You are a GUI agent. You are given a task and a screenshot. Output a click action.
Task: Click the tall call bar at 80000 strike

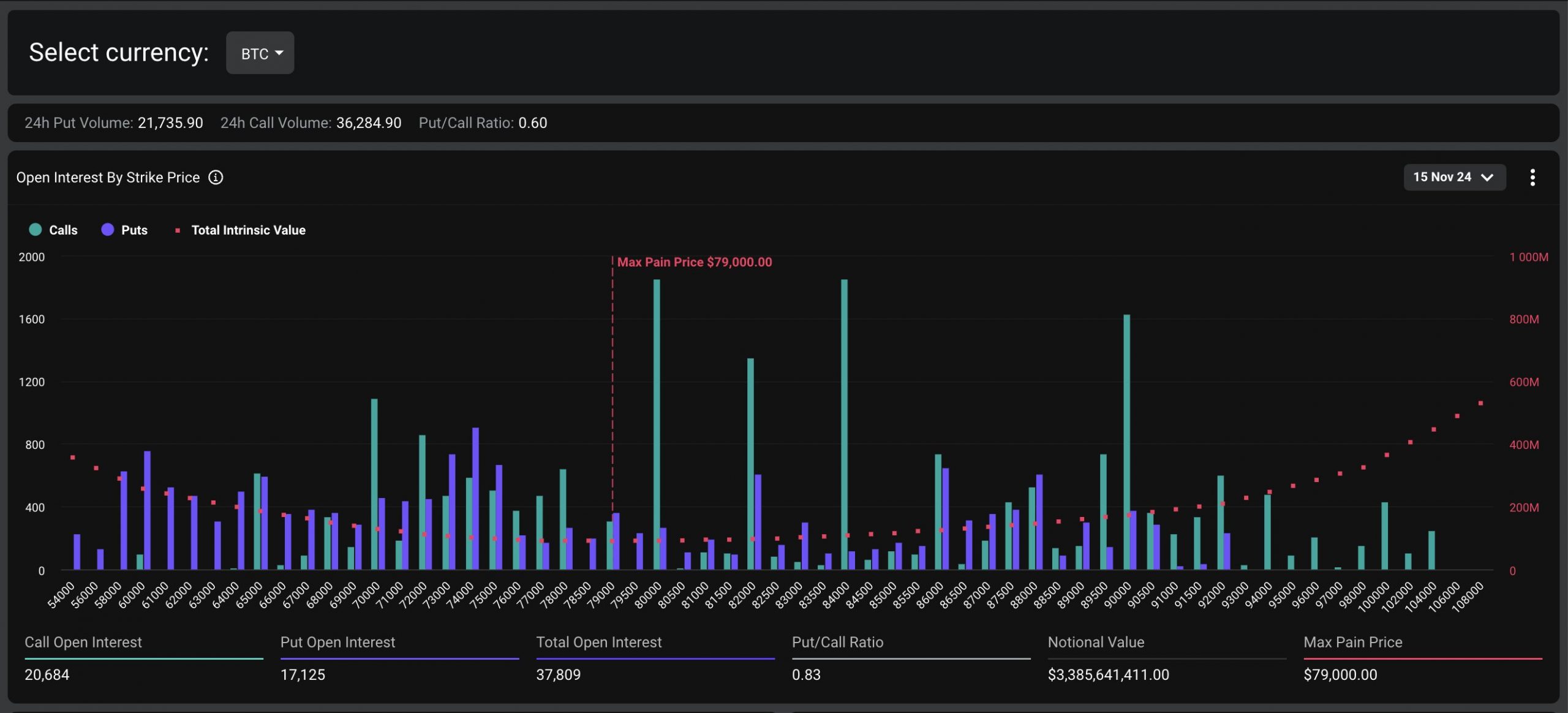[657, 424]
